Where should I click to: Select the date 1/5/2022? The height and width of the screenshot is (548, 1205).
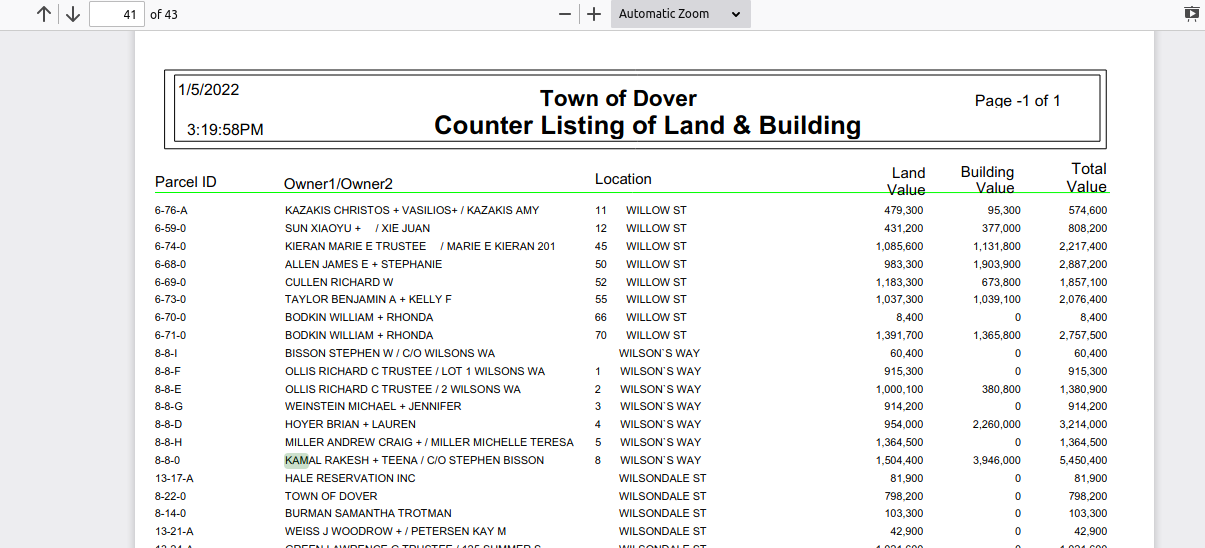(x=209, y=90)
